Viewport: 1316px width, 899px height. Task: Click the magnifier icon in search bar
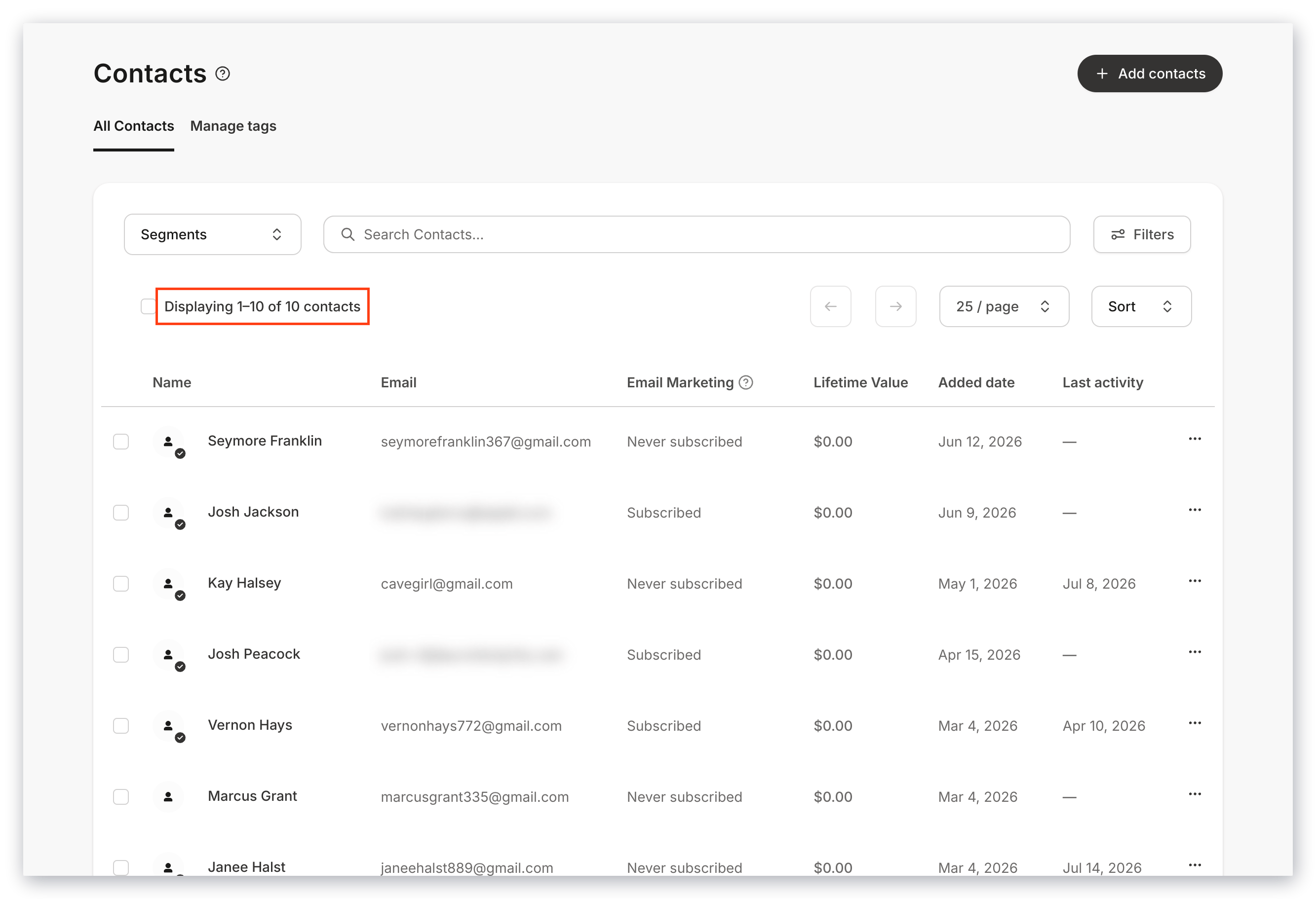(x=348, y=234)
